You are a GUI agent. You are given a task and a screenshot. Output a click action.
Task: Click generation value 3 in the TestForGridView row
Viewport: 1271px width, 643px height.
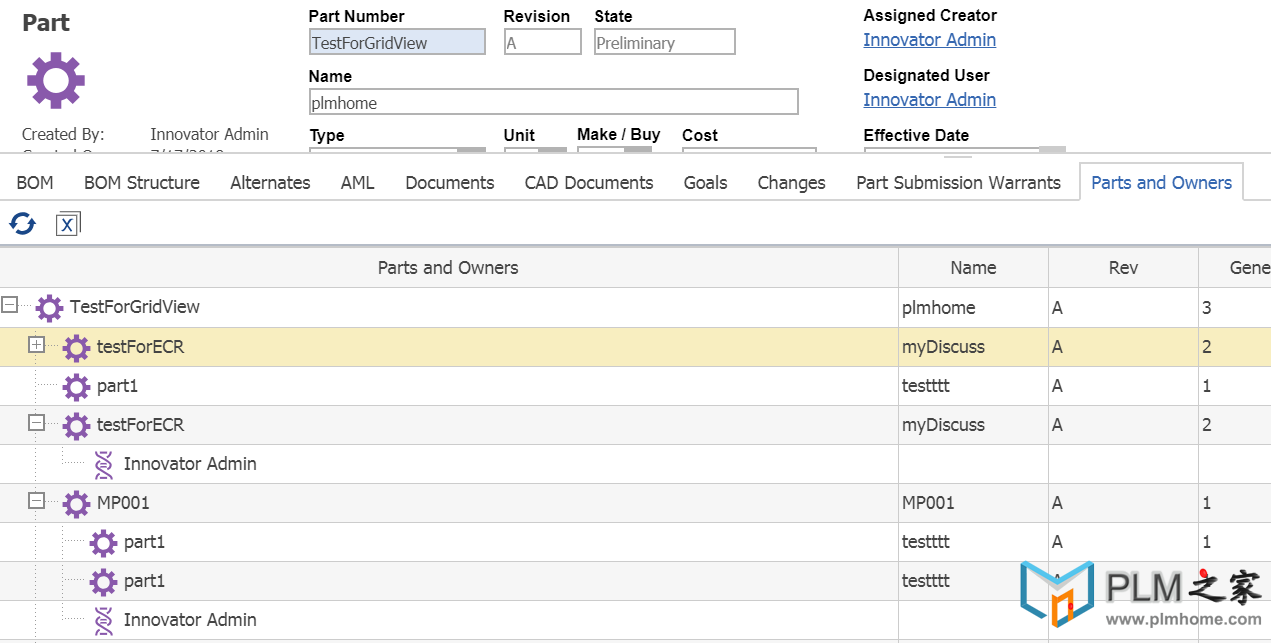[x=1207, y=308]
